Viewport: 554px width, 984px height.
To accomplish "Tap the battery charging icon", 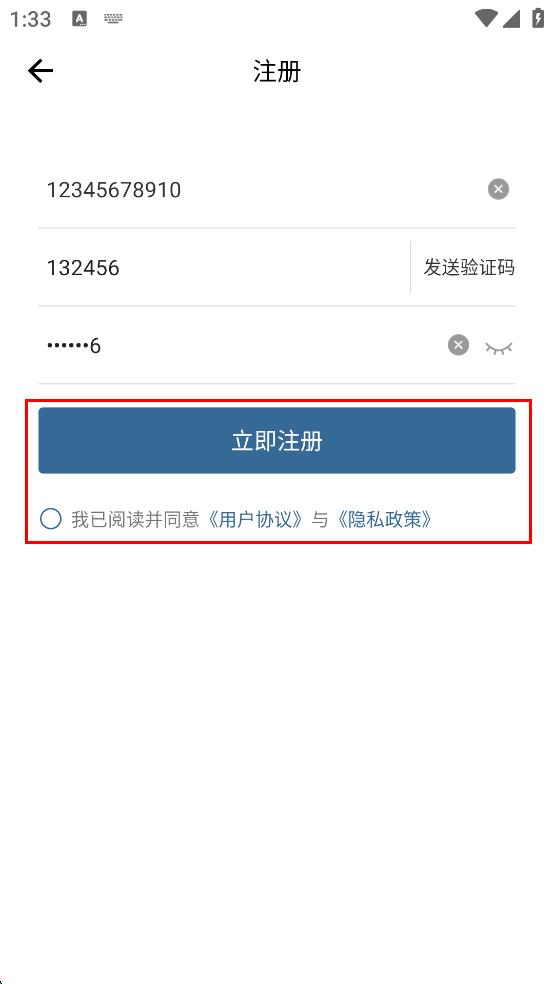I will pyautogui.click(x=538, y=18).
